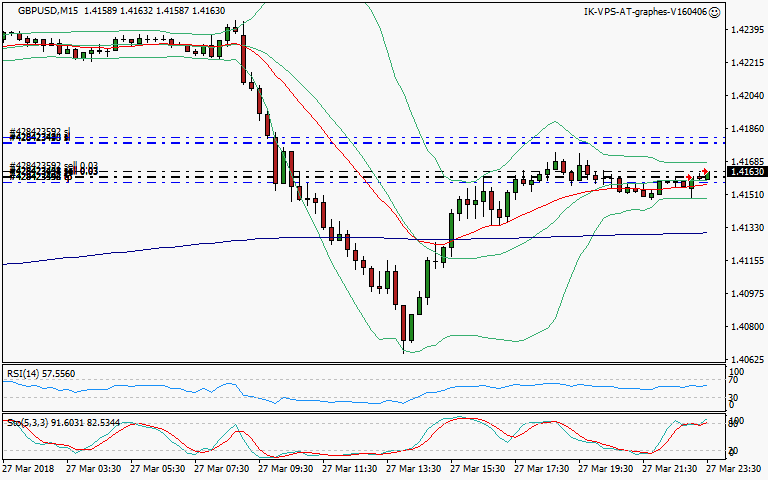Click the 27 Mar 23:30 time axis label
Screen dimensions: 768x480
point(734,468)
